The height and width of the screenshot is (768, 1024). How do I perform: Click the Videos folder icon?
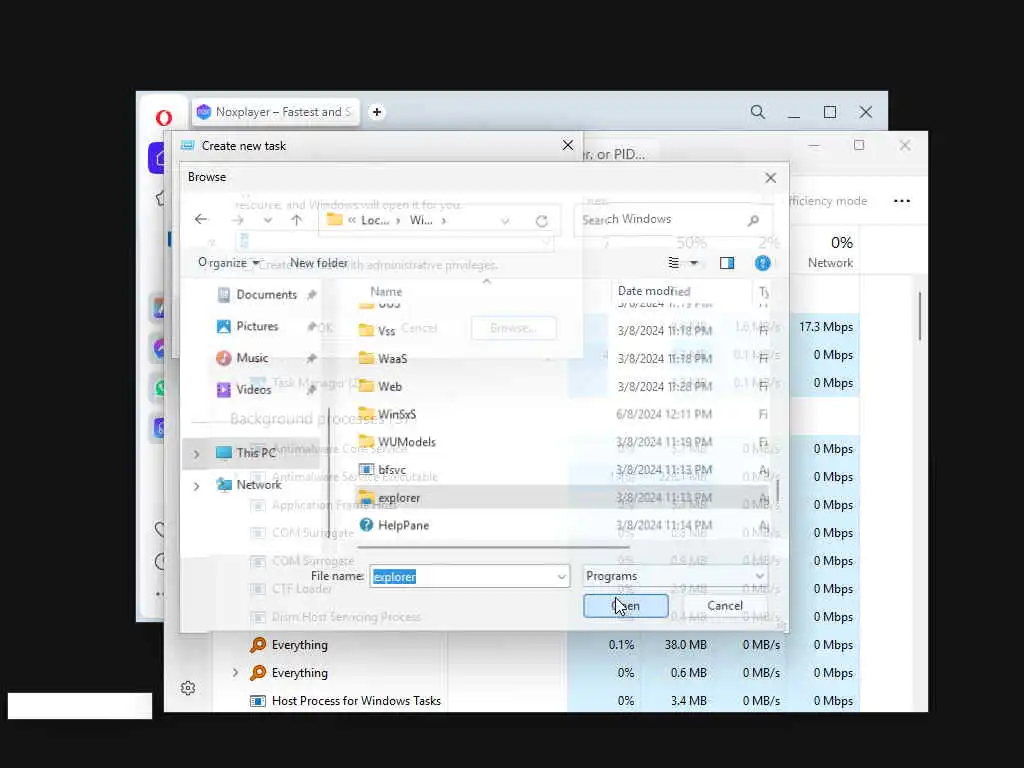tap(223, 389)
